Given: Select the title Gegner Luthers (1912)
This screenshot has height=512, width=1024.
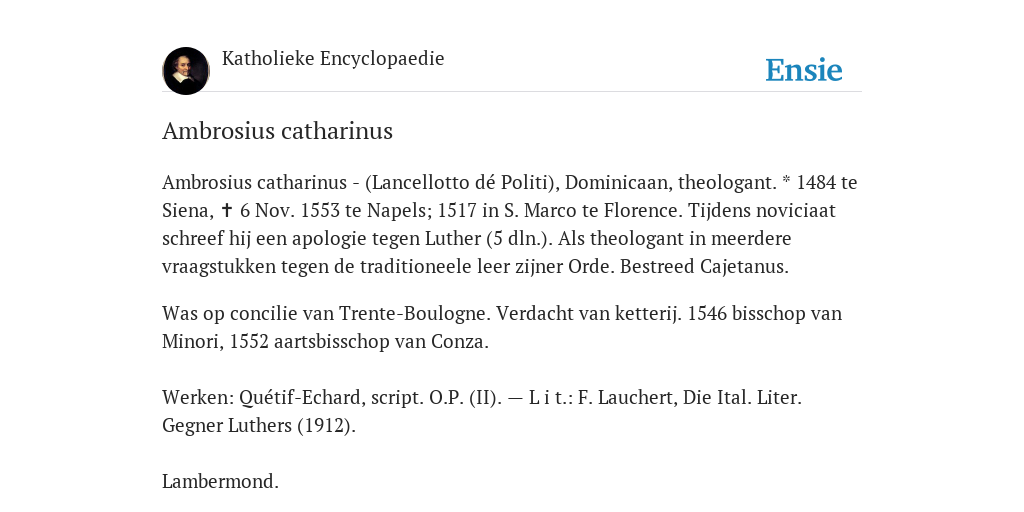Looking at the screenshot, I should click(x=259, y=426).
